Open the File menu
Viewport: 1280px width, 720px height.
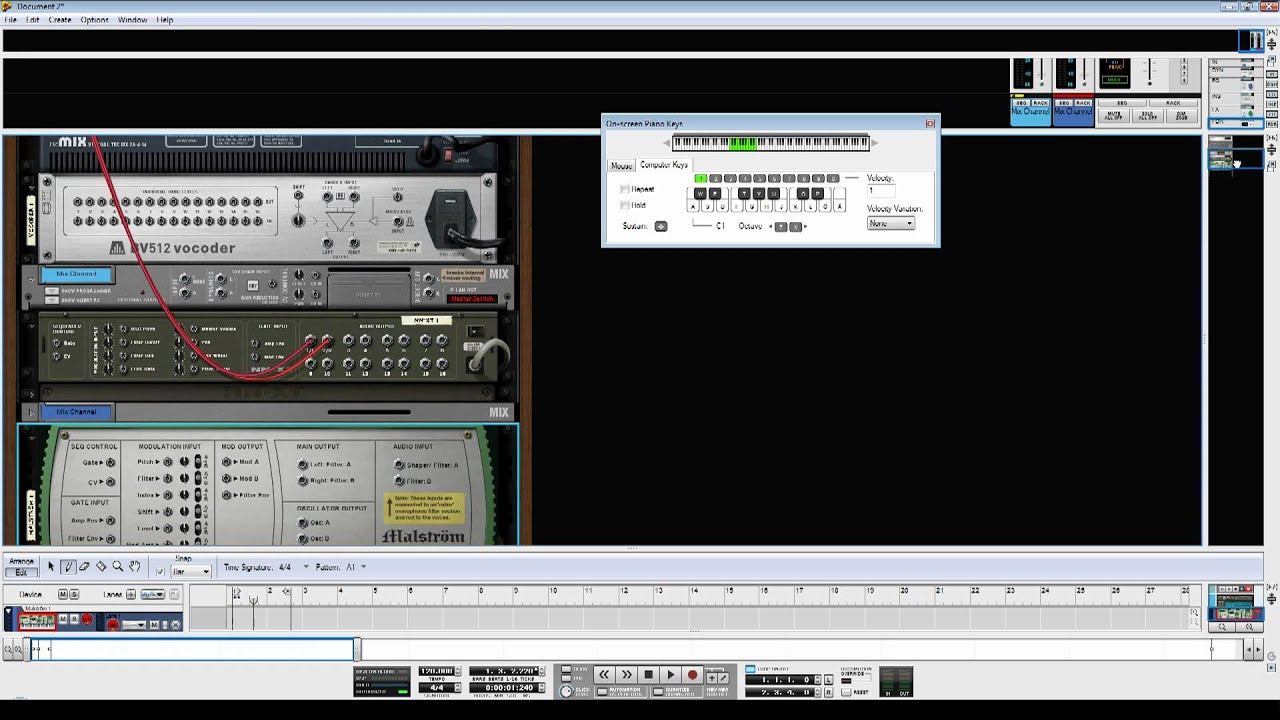point(10,20)
